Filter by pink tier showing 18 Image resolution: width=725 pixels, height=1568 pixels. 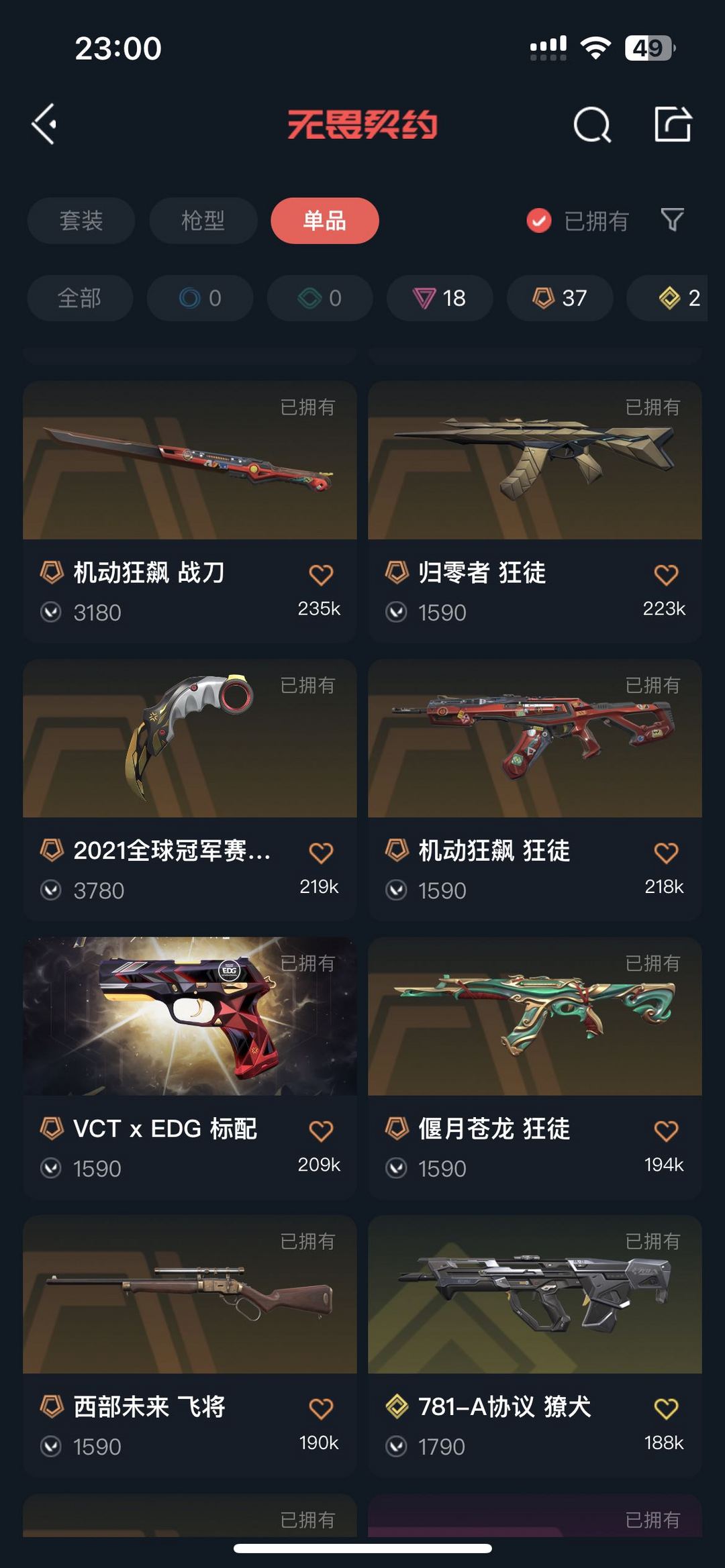(x=440, y=298)
